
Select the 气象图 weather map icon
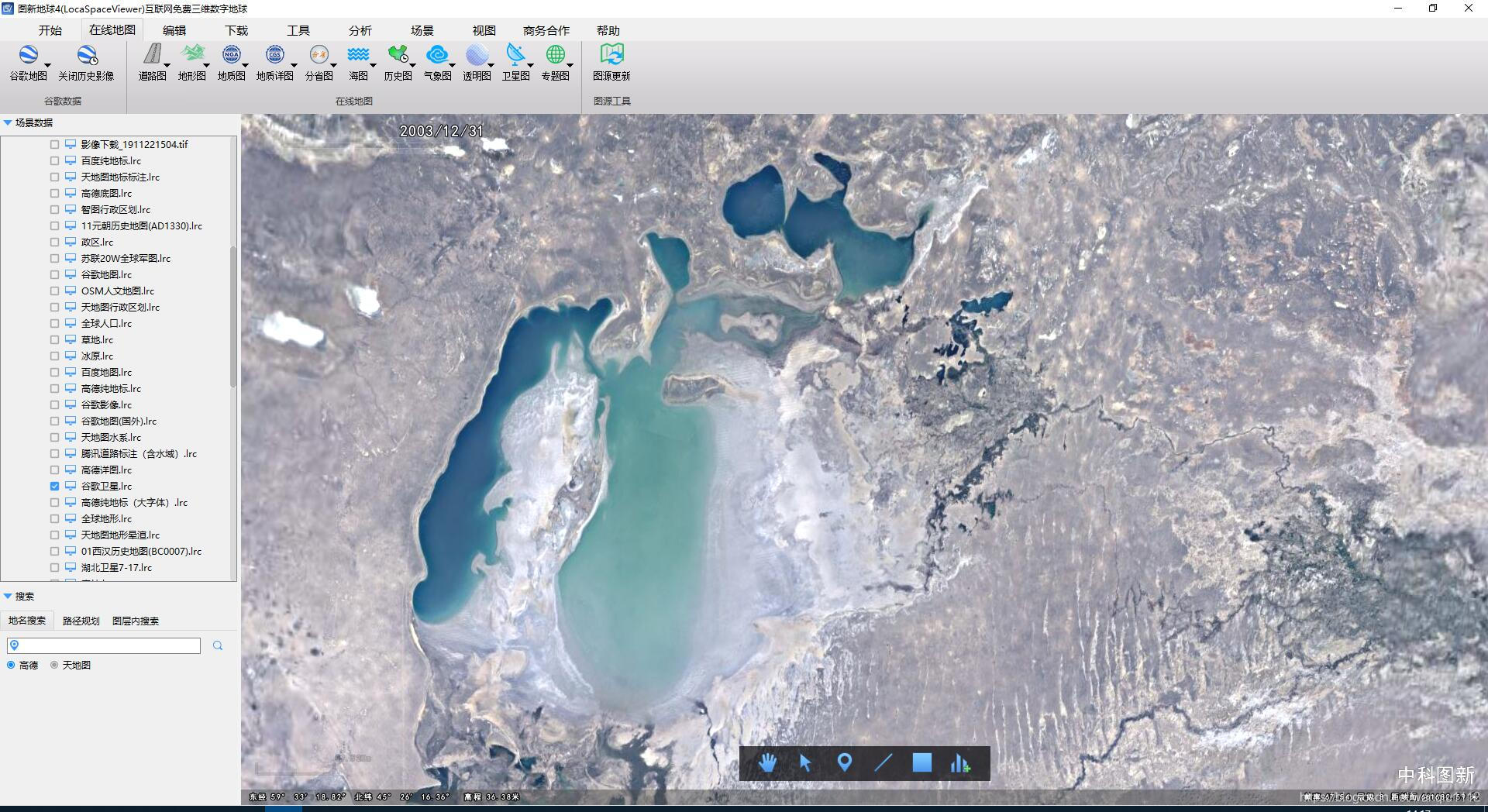tap(437, 54)
